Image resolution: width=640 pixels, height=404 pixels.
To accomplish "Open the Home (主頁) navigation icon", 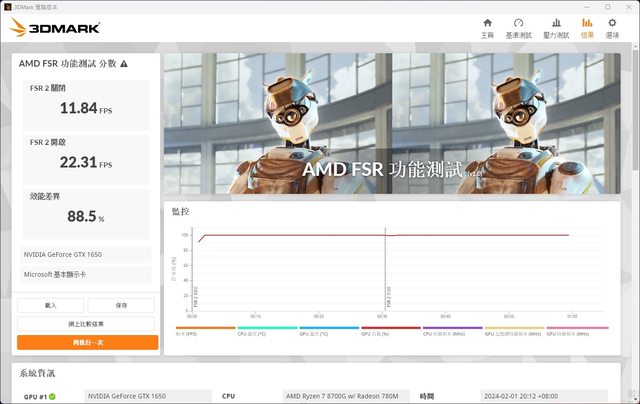I will 487,27.
